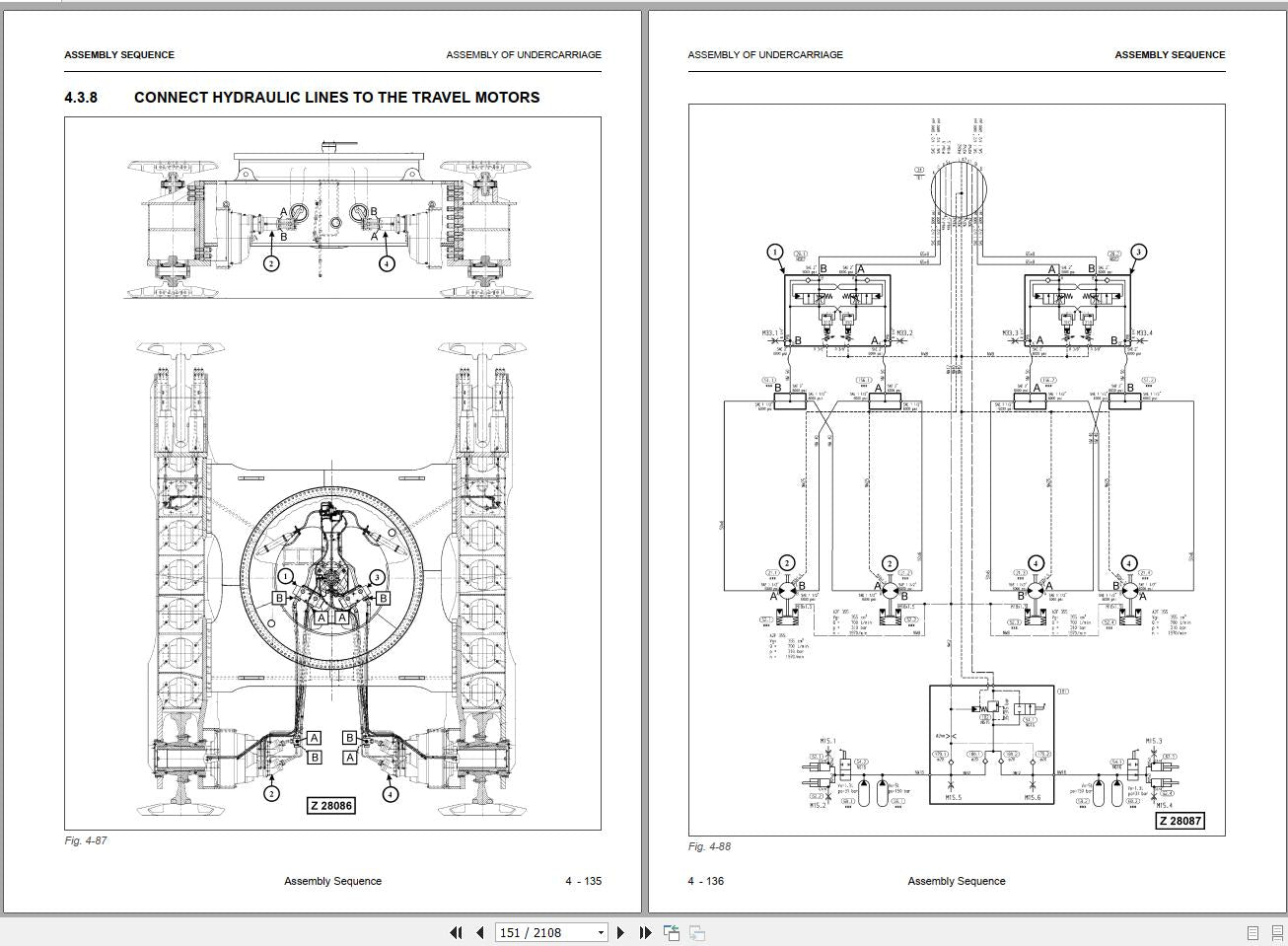This screenshot has width=1288, height=946.
Task: Click callout circle 3 on the schematic
Action: click(x=1138, y=252)
